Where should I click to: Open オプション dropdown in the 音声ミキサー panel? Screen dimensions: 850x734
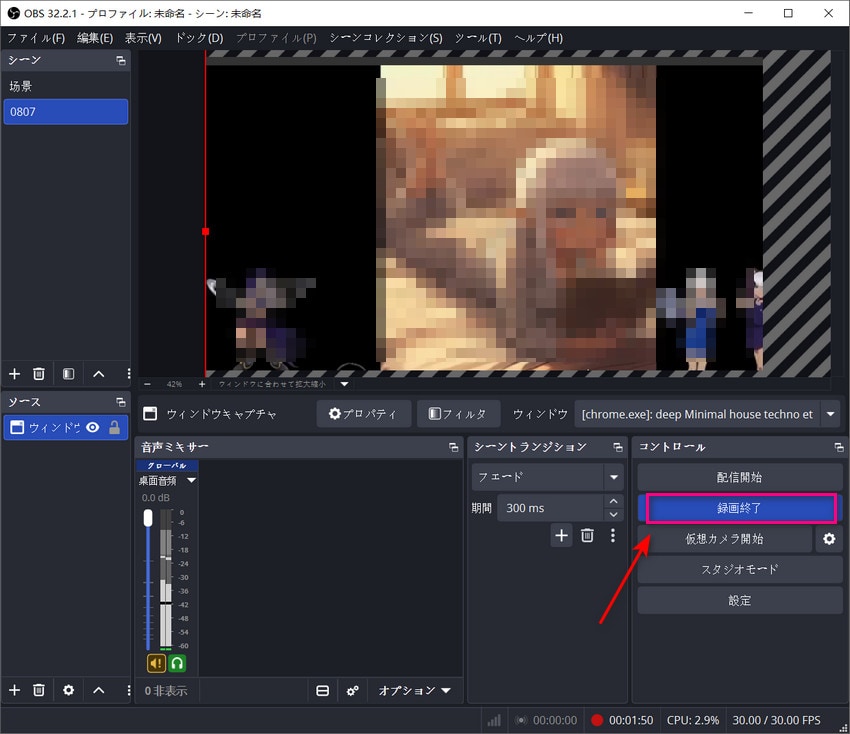coord(415,691)
